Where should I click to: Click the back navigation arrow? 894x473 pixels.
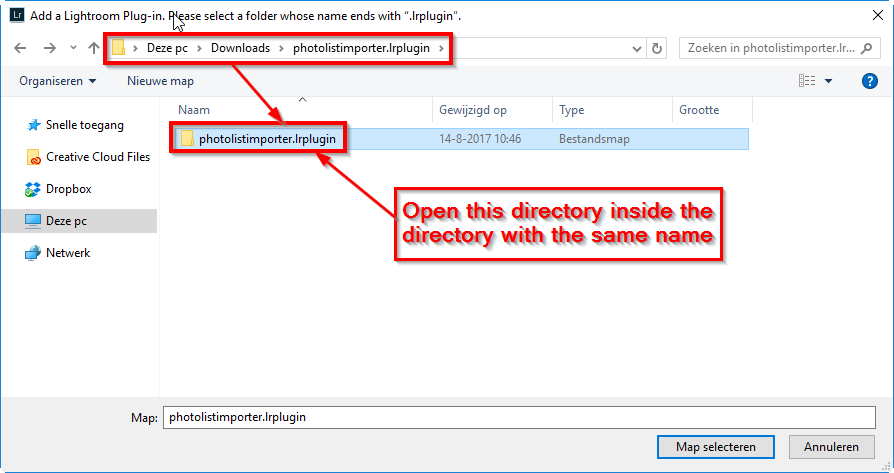point(22,48)
